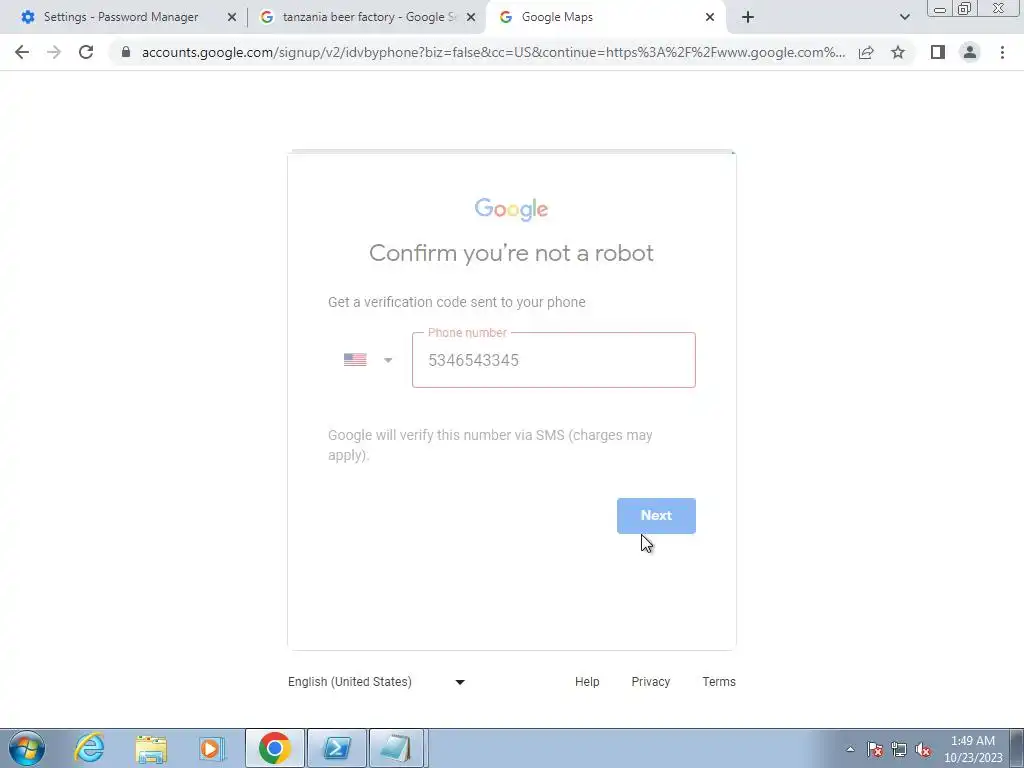This screenshot has width=1024, height=768.
Task: Reload the current page
Action: point(86,52)
